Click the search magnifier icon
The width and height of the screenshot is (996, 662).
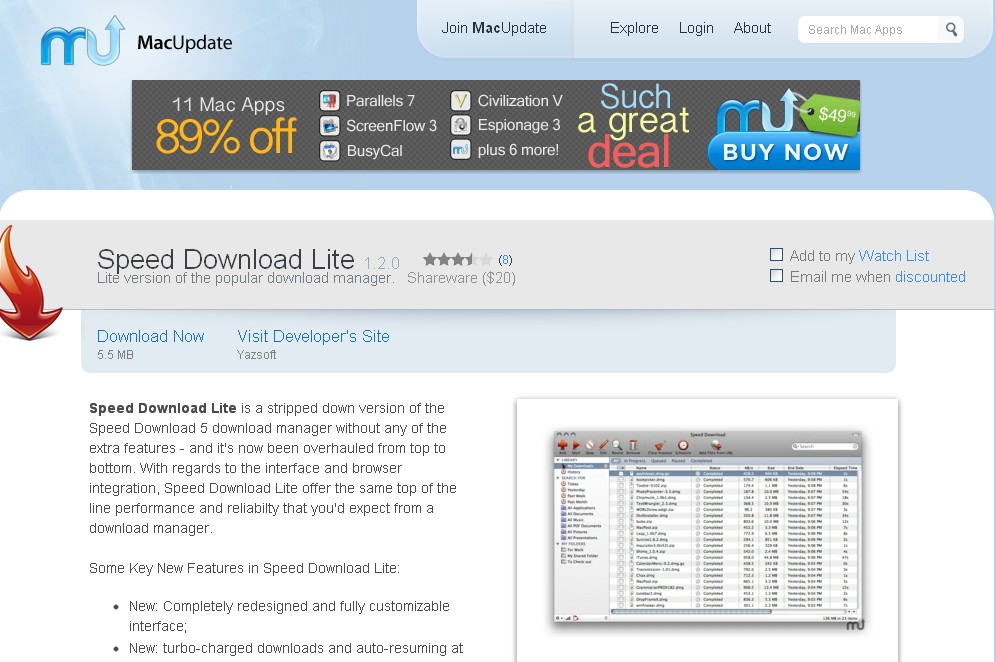[x=951, y=29]
